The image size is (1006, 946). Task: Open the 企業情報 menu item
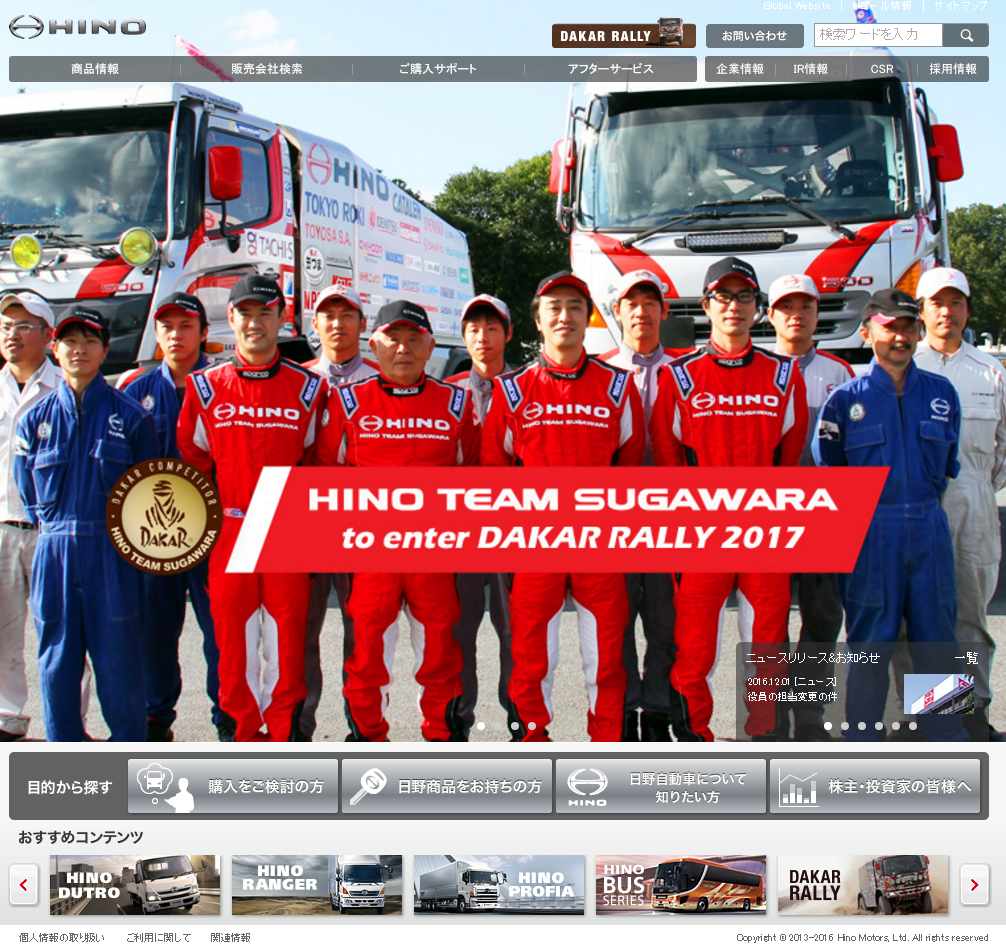coord(740,69)
